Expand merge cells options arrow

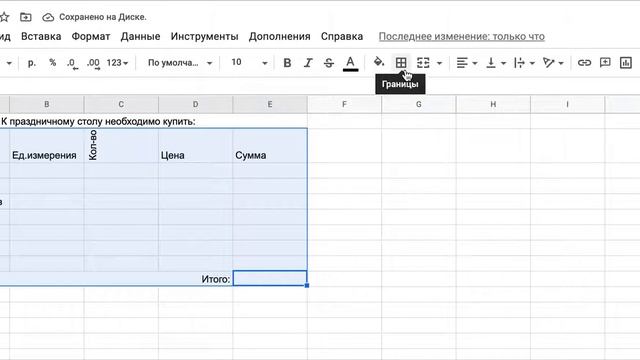pos(439,63)
